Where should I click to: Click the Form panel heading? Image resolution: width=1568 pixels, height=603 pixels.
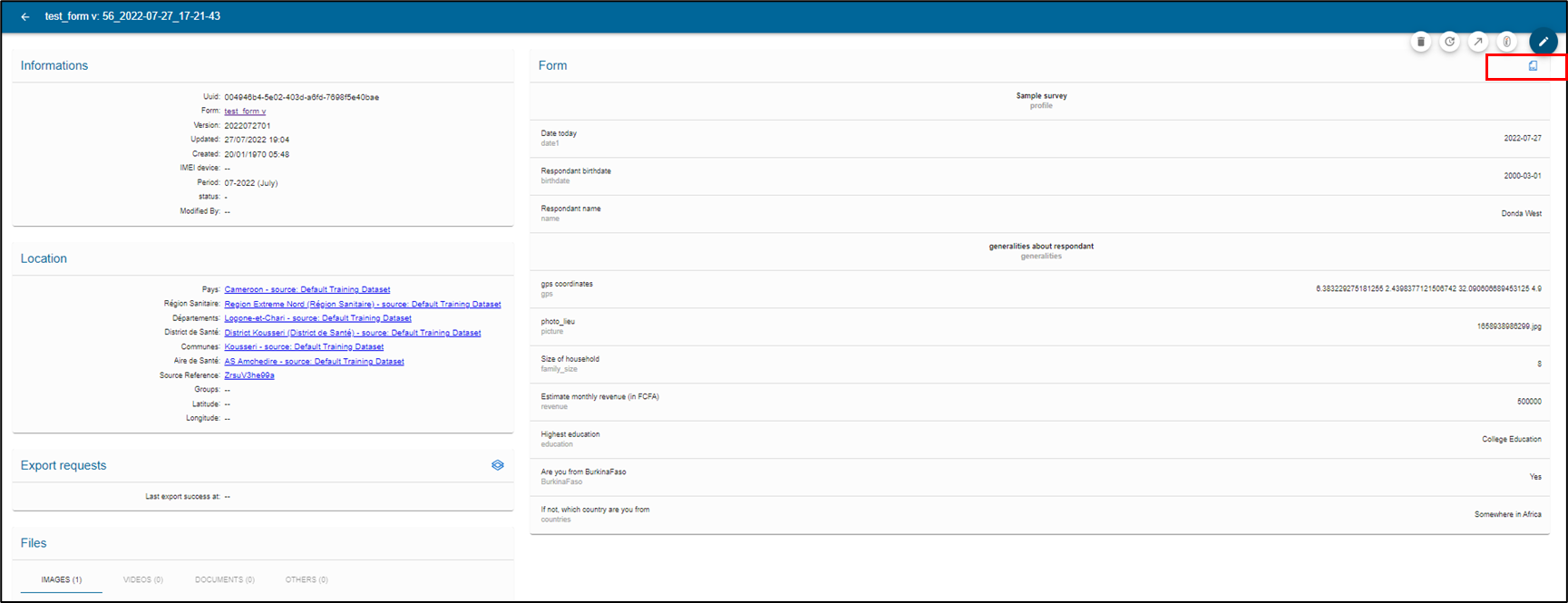pyautogui.click(x=552, y=66)
